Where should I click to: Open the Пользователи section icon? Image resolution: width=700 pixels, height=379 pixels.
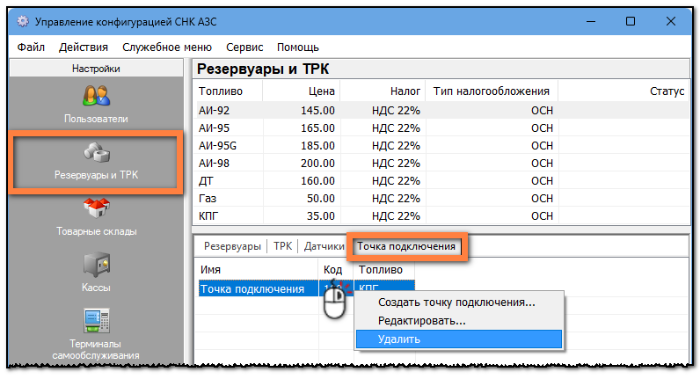96,96
